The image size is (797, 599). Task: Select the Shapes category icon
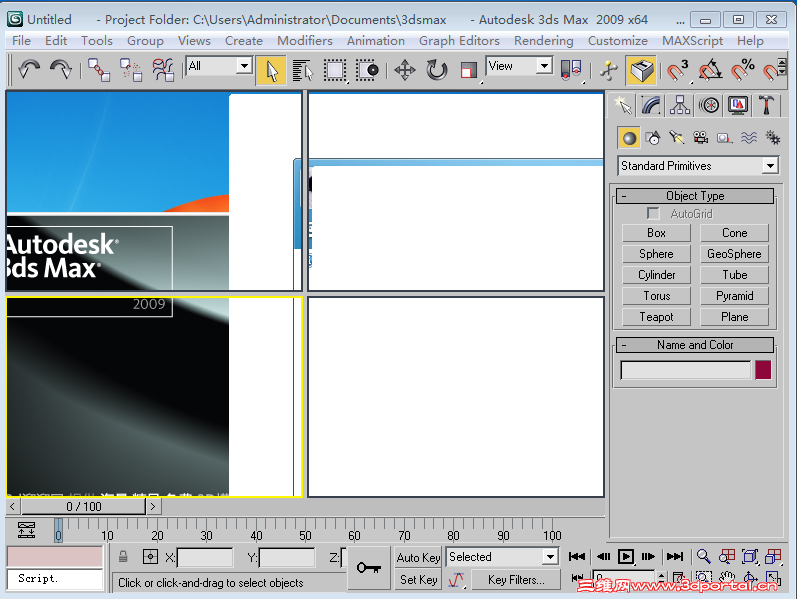[653, 138]
